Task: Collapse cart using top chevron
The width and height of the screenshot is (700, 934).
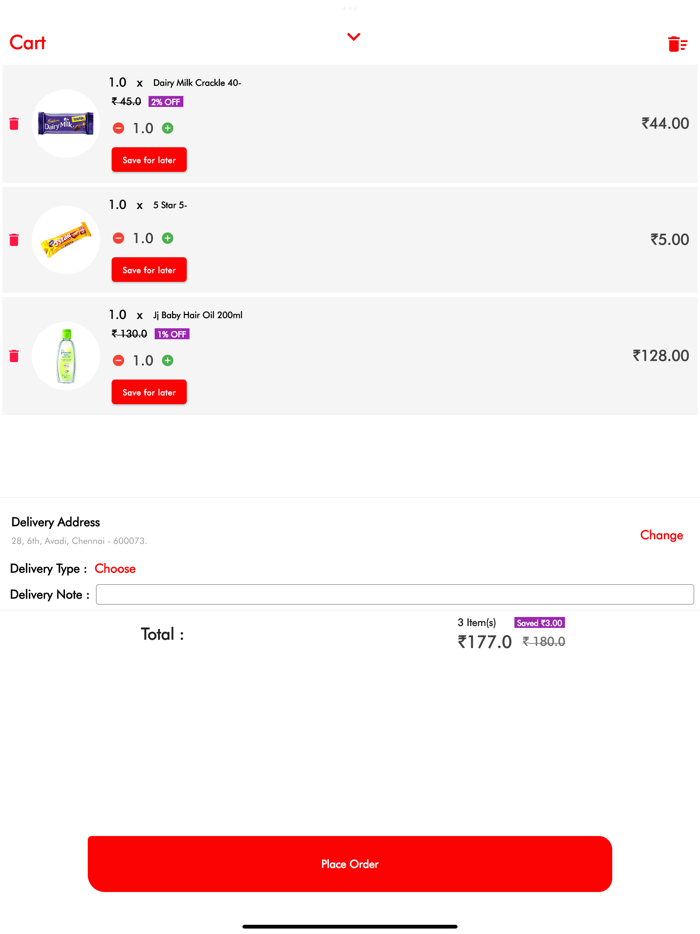Action: [353, 37]
